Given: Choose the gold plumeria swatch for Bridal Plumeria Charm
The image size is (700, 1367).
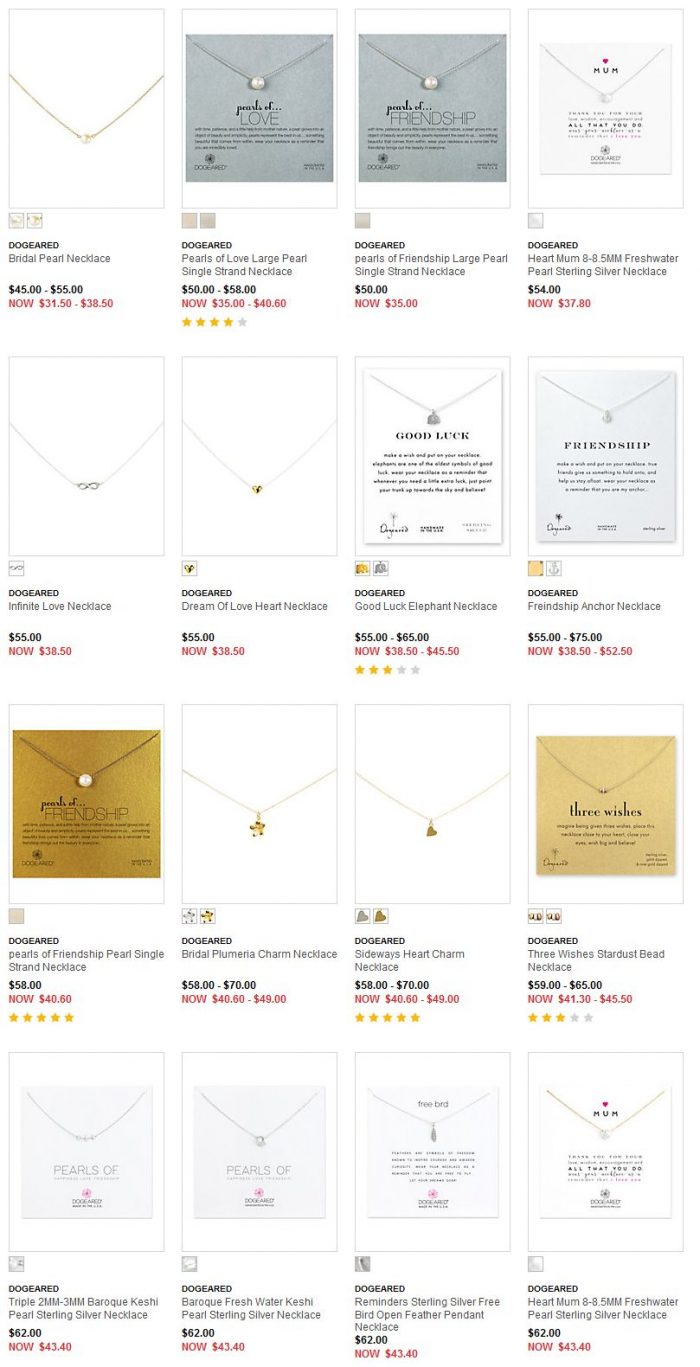Looking at the screenshot, I should (208, 916).
